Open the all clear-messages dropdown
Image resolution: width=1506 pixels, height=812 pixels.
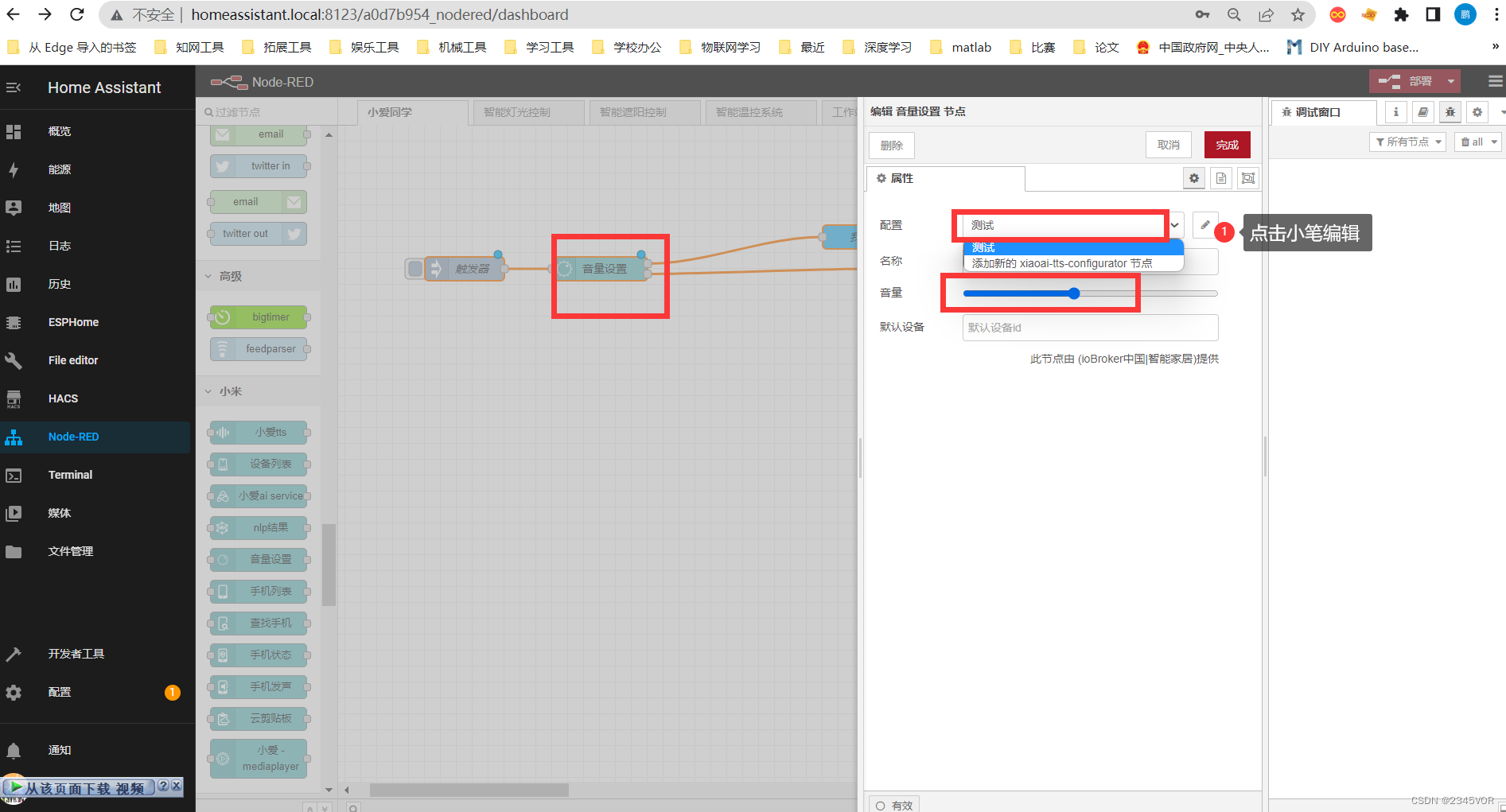(1478, 142)
